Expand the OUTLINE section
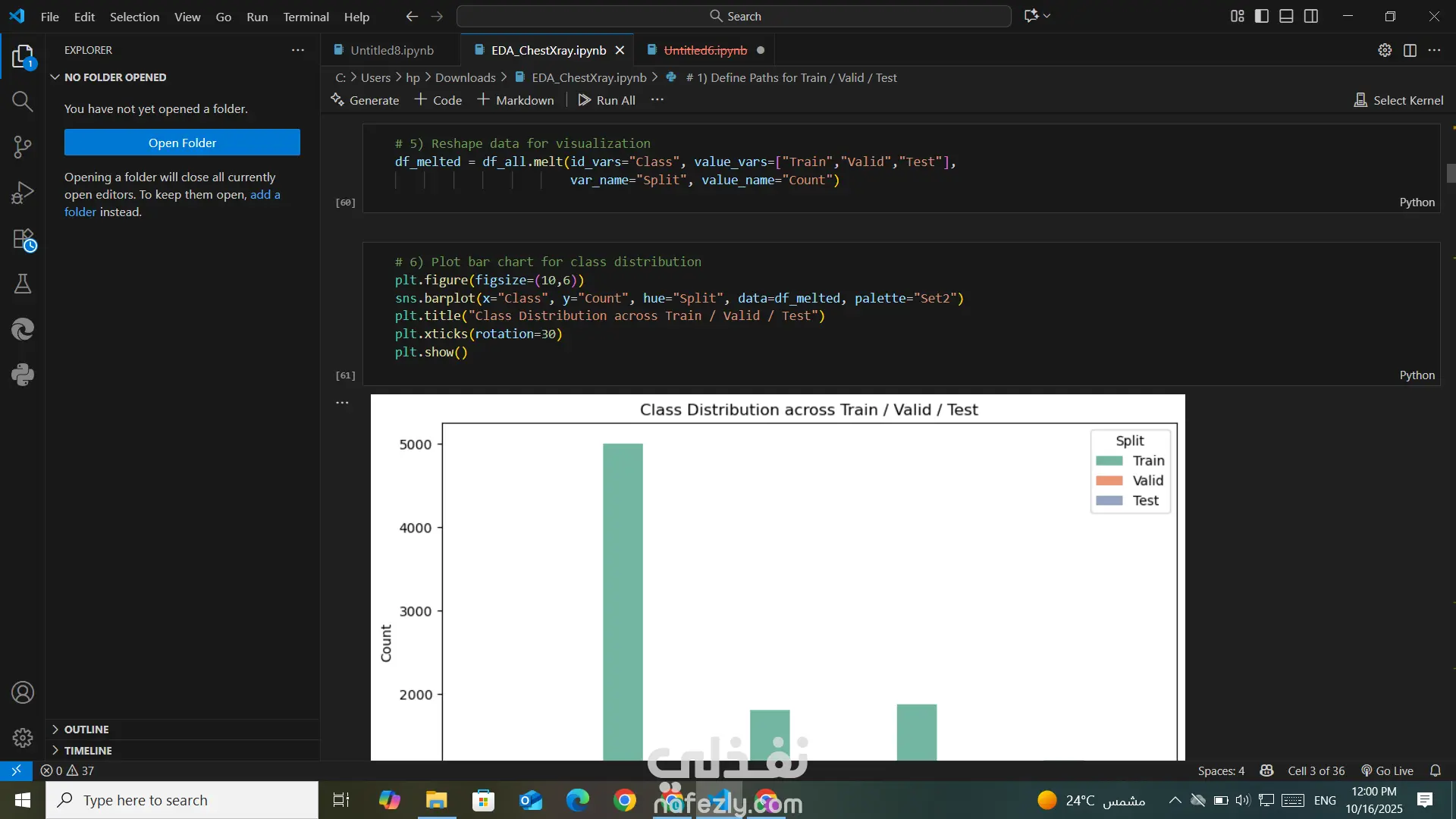 (86, 730)
